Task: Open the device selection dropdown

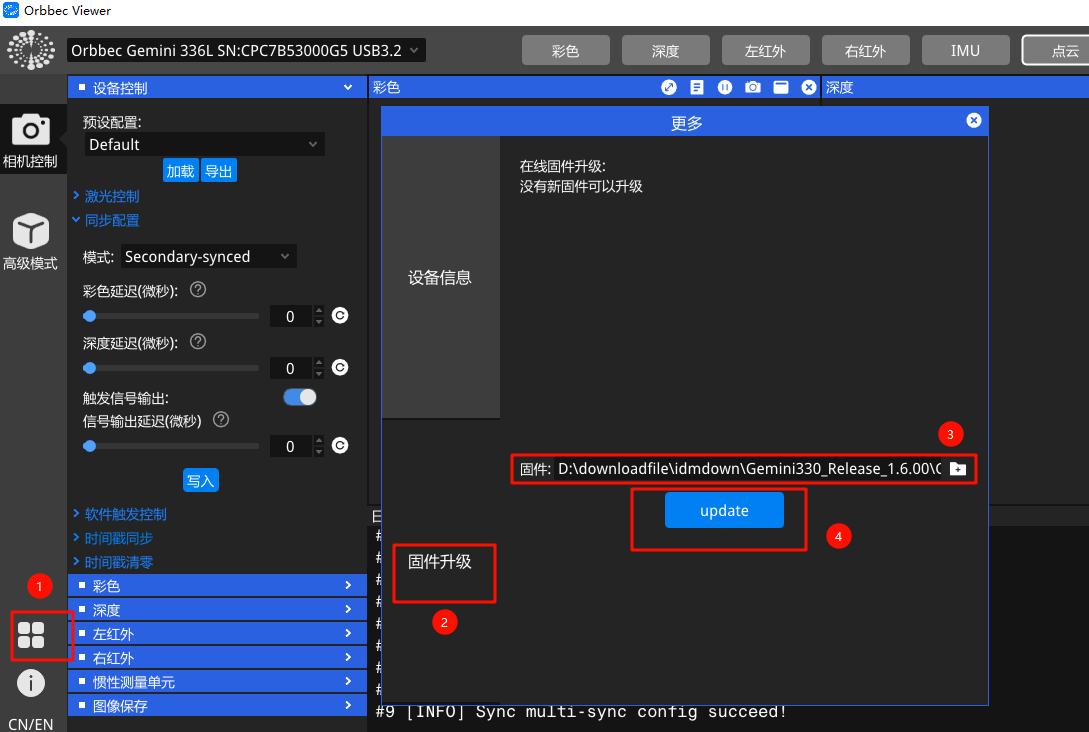Action: tap(246, 50)
